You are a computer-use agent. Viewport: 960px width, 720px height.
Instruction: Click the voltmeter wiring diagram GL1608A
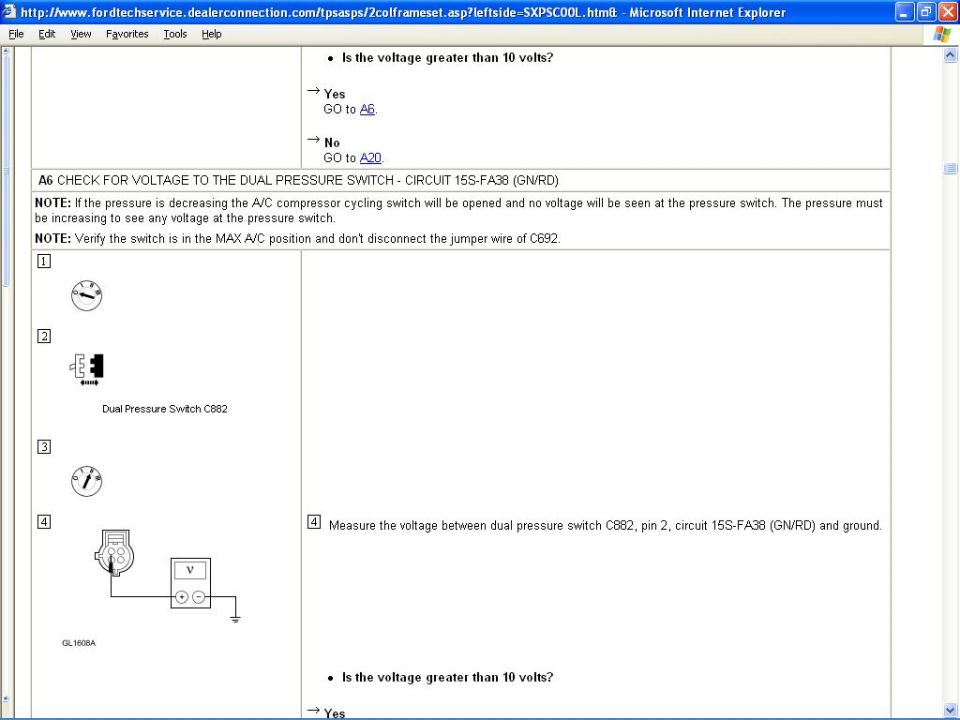point(167,577)
